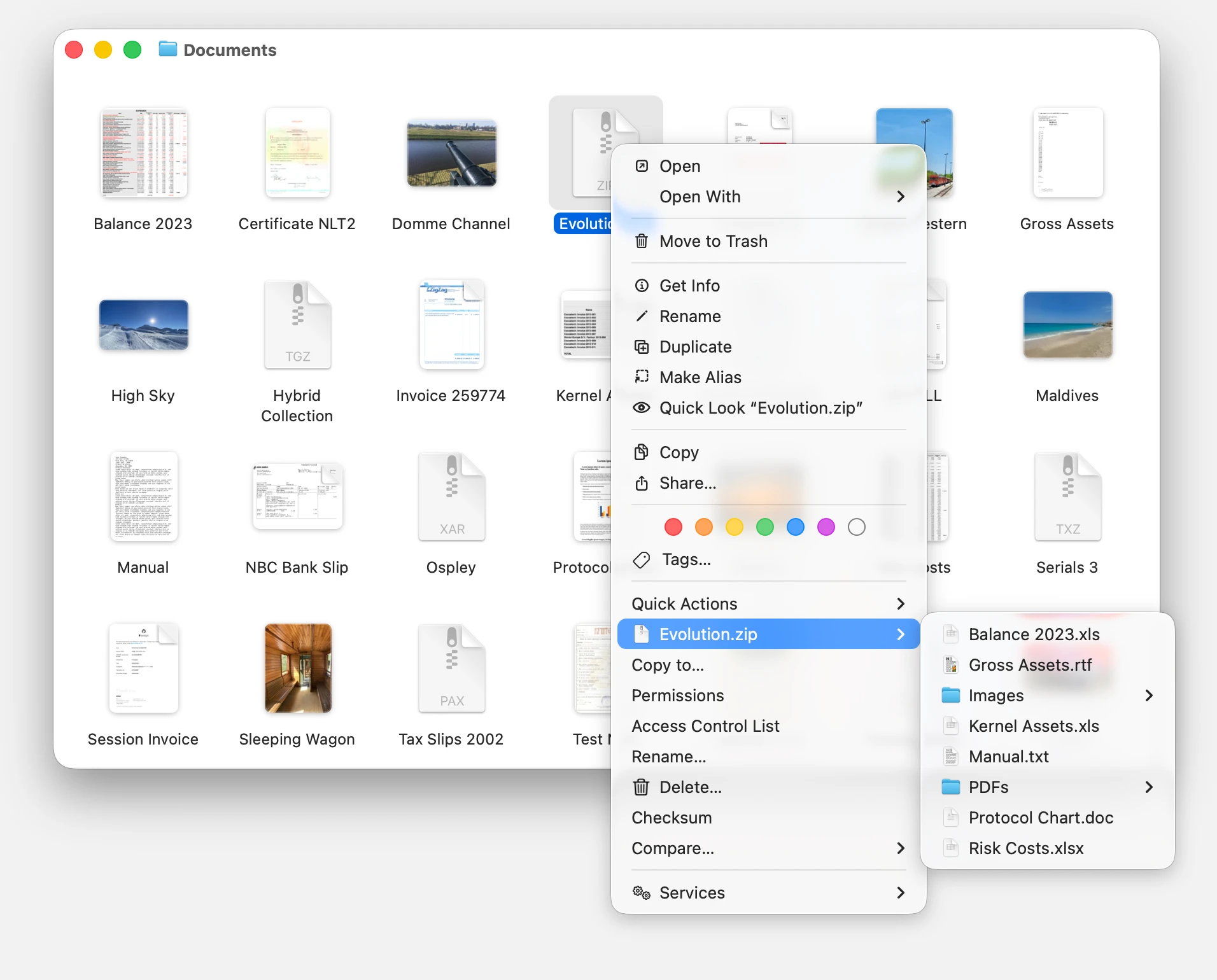Select the High Sky photo thumbnail
The width and height of the screenshot is (1217, 980).
pyautogui.click(x=144, y=325)
